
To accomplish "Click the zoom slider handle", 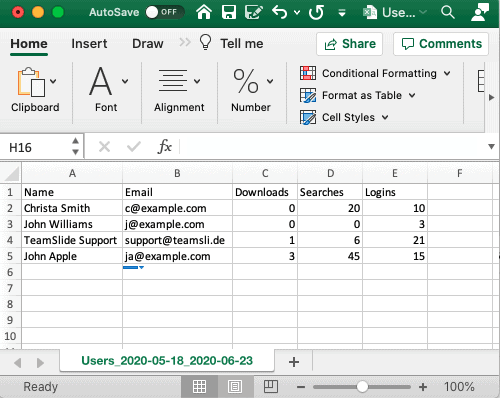I will pyautogui.click(x=362, y=387).
